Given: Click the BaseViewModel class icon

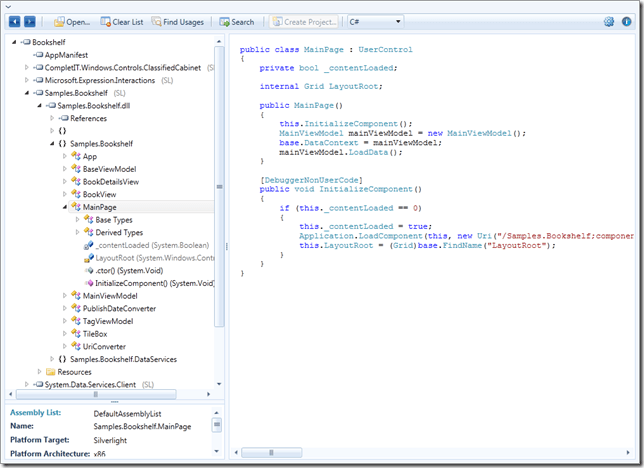Looking at the screenshot, I should (76, 169).
